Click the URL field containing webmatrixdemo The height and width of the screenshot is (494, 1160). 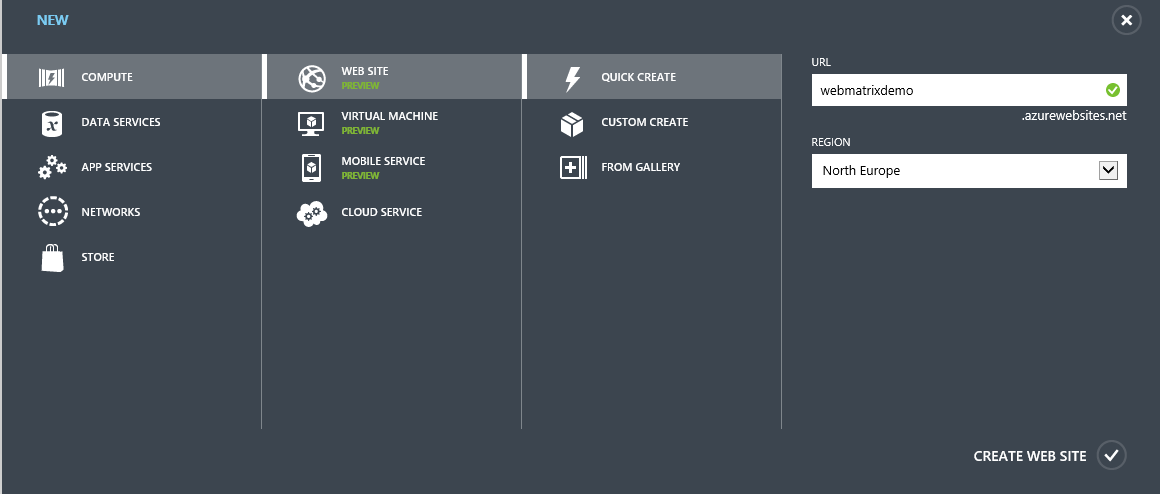tap(969, 90)
